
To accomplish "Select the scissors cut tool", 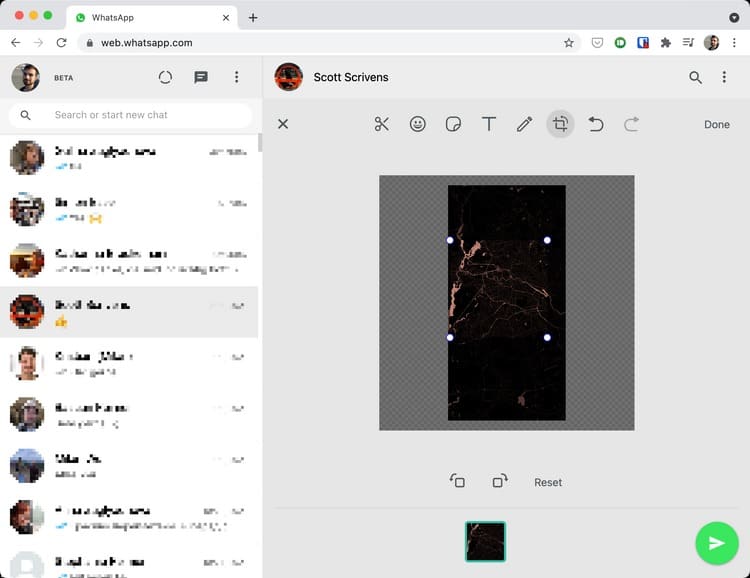I will 381,124.
